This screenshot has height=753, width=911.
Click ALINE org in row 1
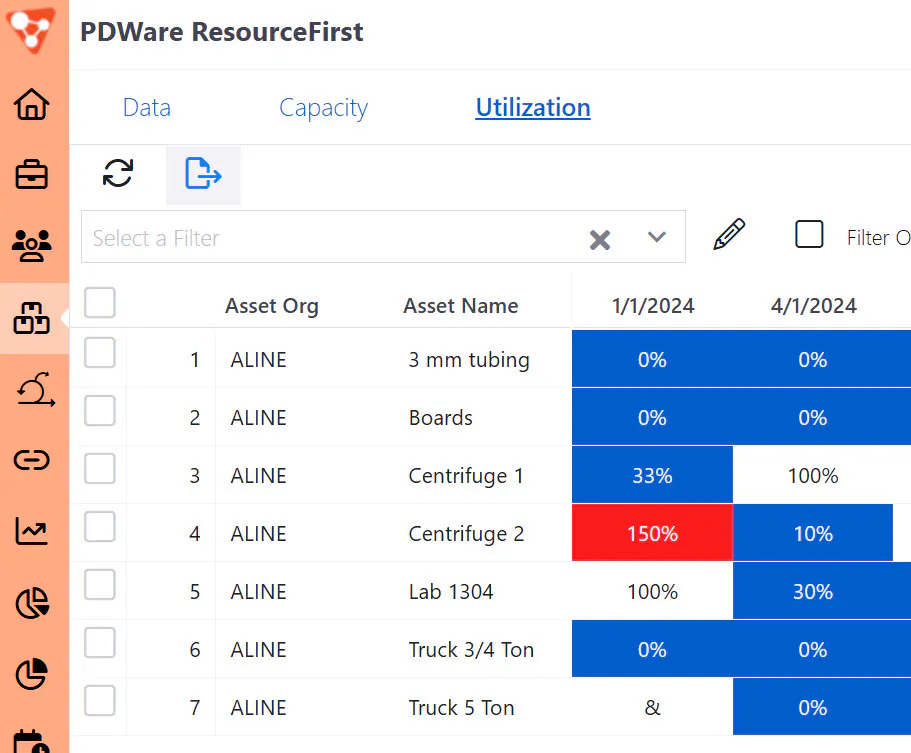point(259,360)
